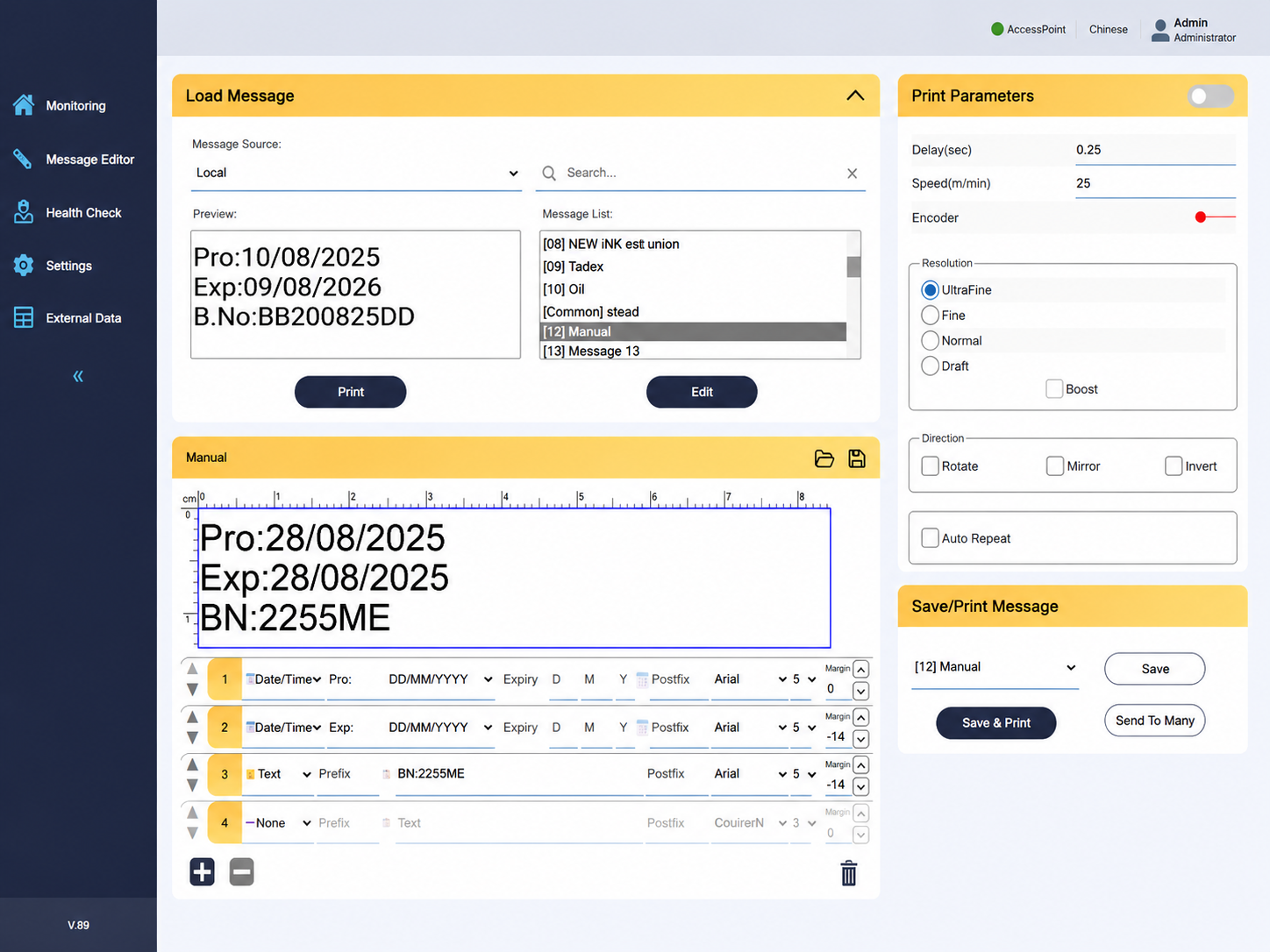Clear the search field with X icon
This screenshot has height=952, width=1270.
coord(853,174)
